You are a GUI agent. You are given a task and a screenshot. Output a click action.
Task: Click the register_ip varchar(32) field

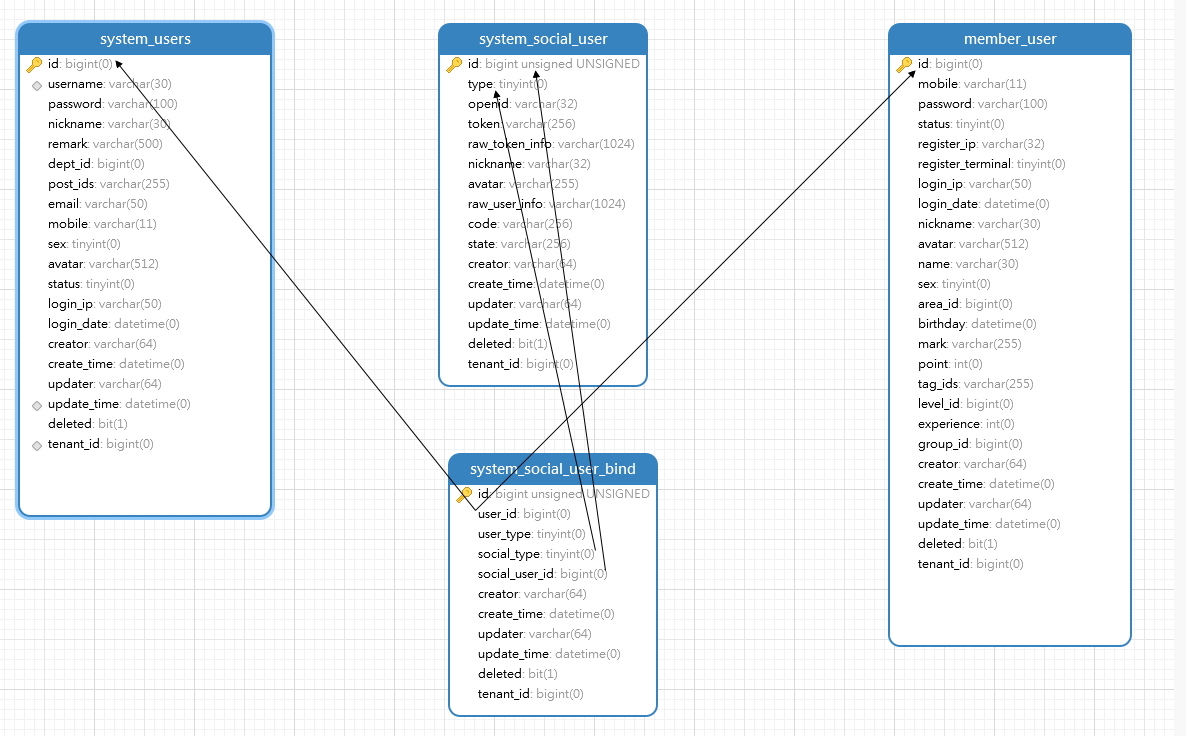point(981,144)
